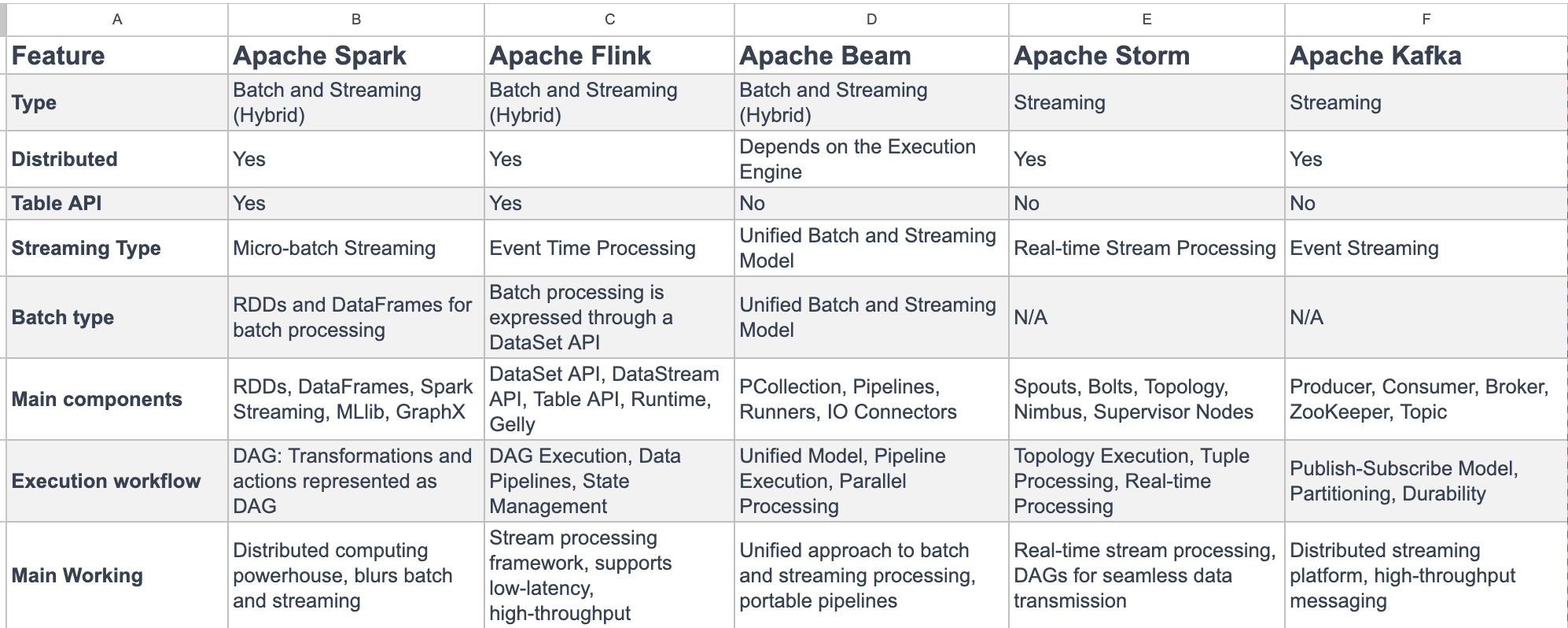Click the Apache Spark header cell
Image resolution: width=1568 pixels, height=628 pixels.
point(356,55)
